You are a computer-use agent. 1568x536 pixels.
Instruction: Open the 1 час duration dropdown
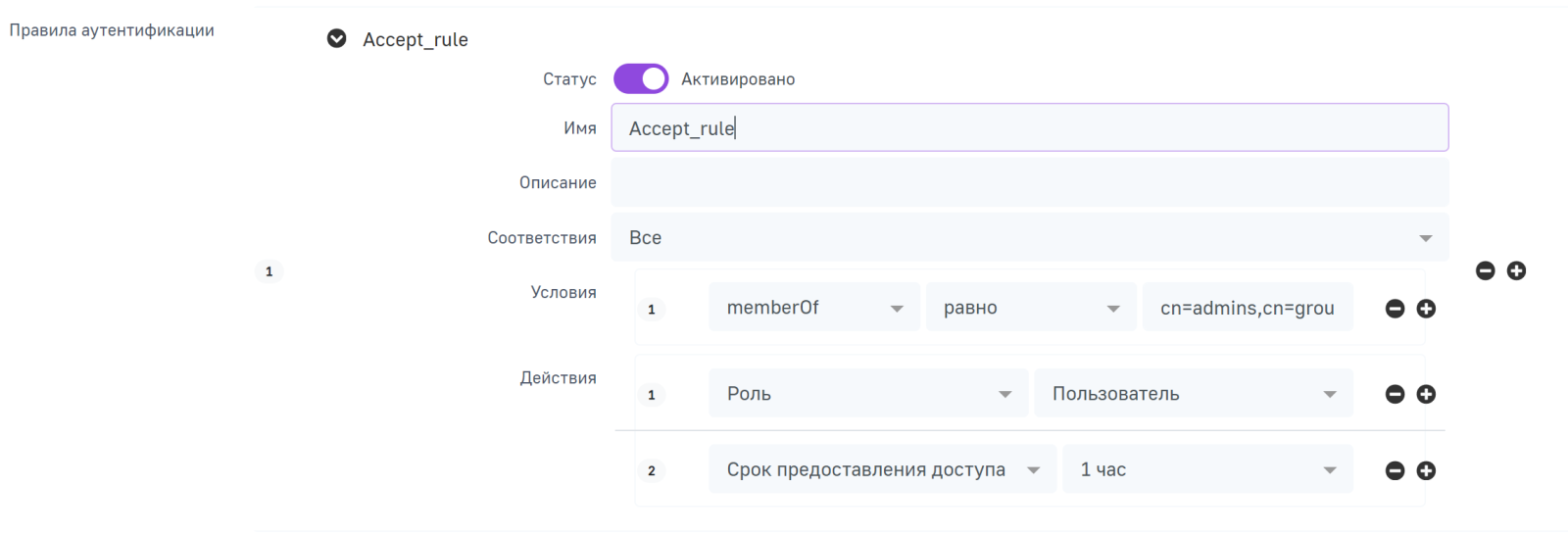pyautogui.click(x=1207, y=470)
